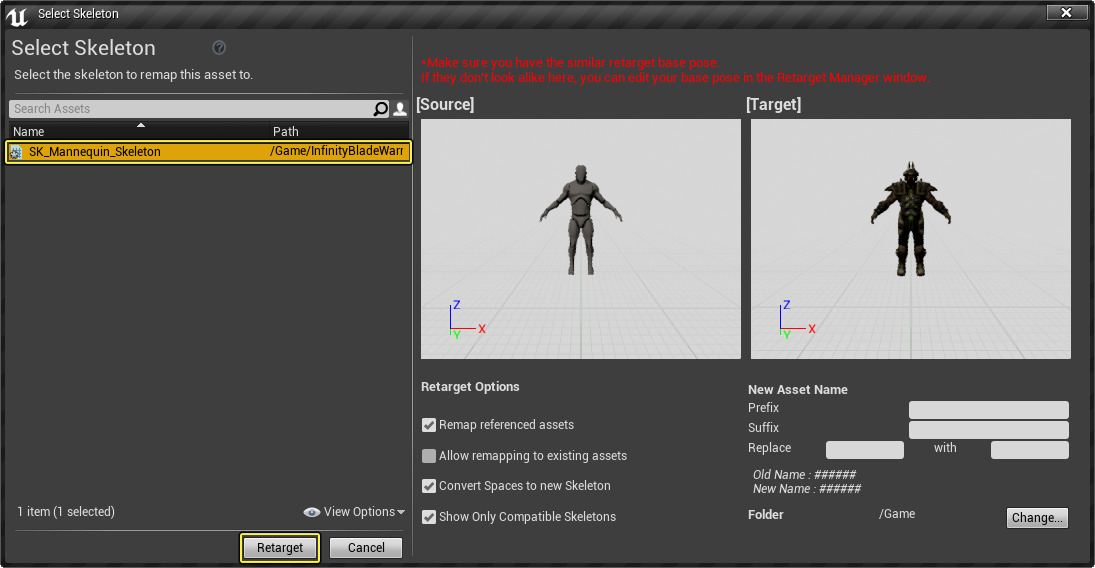Click the Cancel button
The height and width of the screenshot is (568, 1095).
click(x=366, y=548)
